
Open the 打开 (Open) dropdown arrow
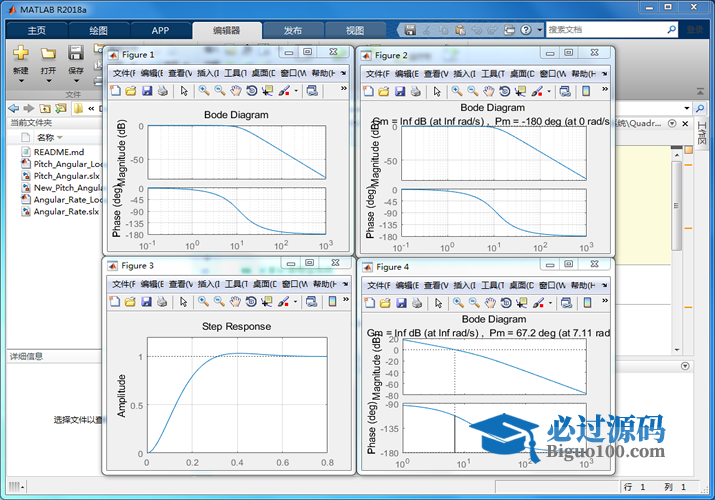point(48,82)
